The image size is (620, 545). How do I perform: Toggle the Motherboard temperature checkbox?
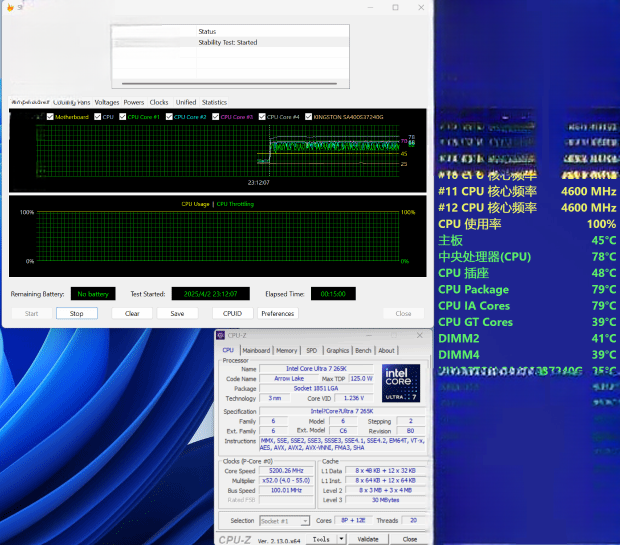point(50,117)
